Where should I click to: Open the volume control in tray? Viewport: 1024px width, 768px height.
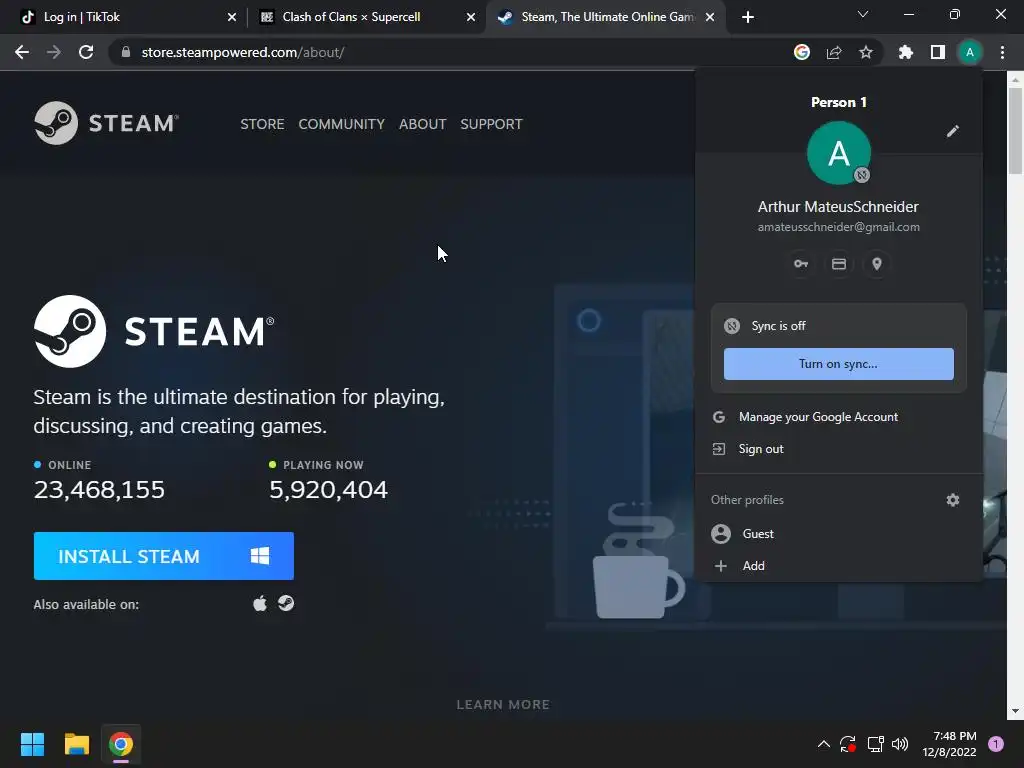[x=900, y=744]
